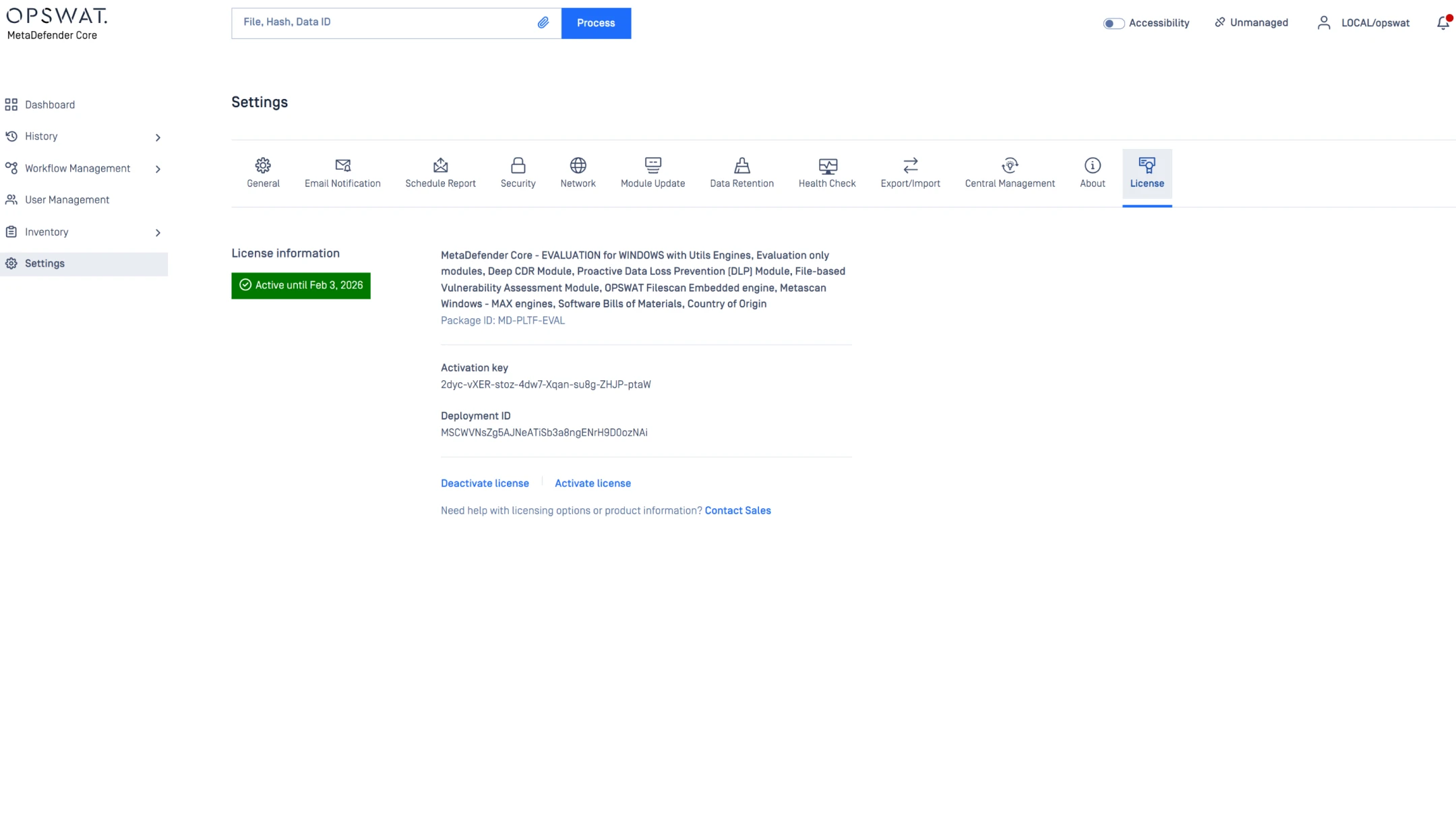This screenshot has width=1456, height=817.
Task: Click the File, Hash, Data ID field
Action: (384, 23)
